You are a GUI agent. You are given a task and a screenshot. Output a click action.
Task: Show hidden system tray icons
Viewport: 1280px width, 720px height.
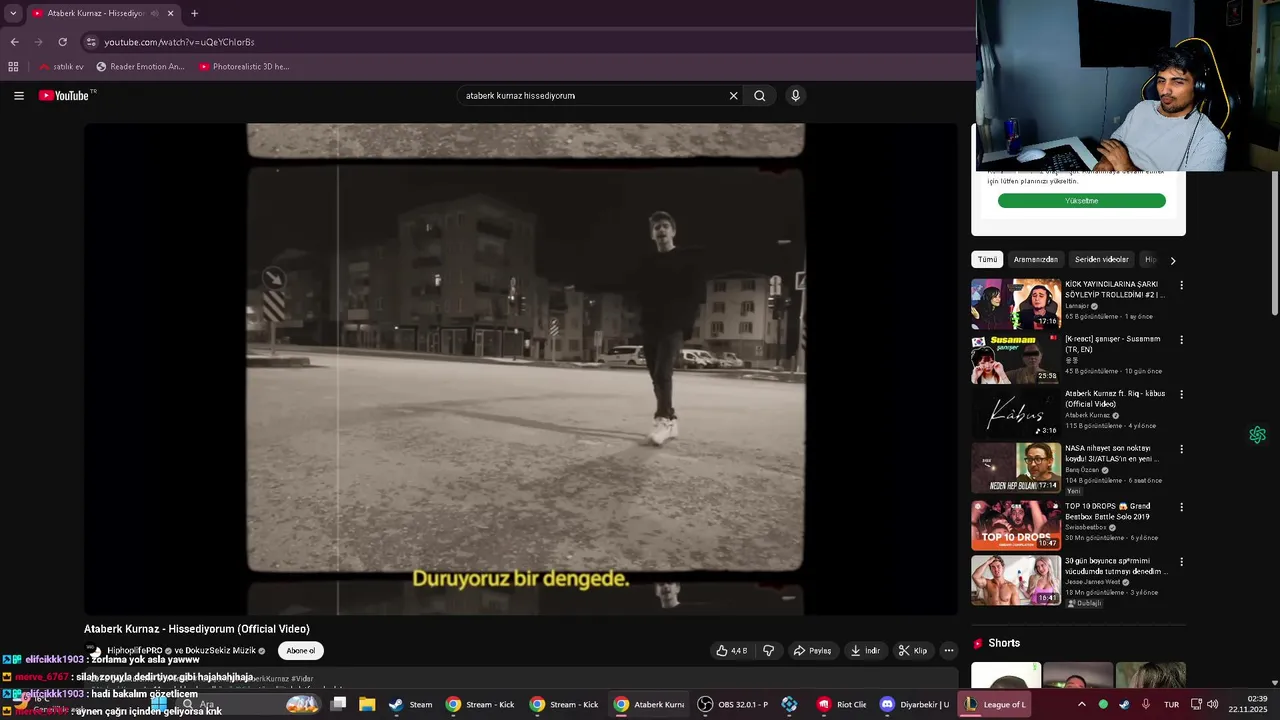pos(1081,704)
